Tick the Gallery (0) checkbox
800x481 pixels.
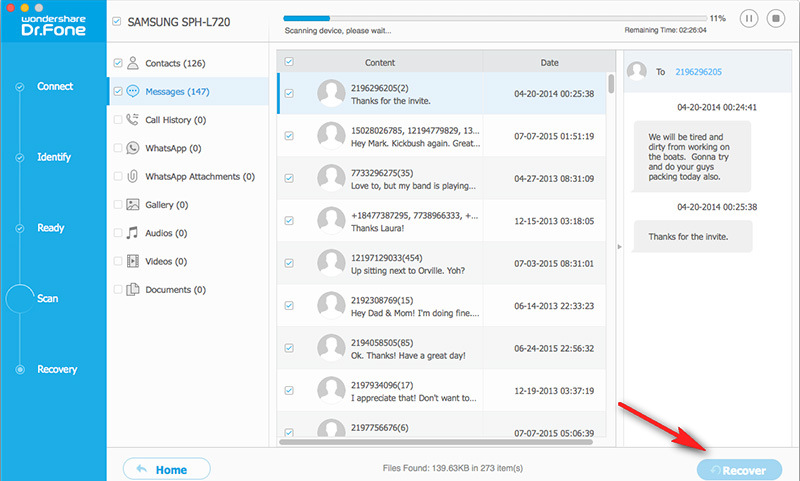[118, 205]
